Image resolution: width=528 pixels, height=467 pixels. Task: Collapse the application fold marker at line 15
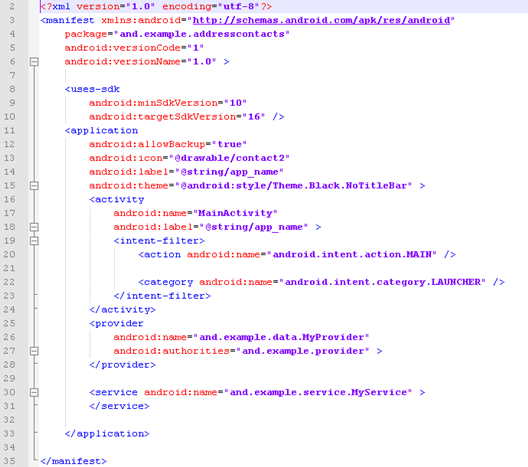pyautogui.click(x=34, y=186)
